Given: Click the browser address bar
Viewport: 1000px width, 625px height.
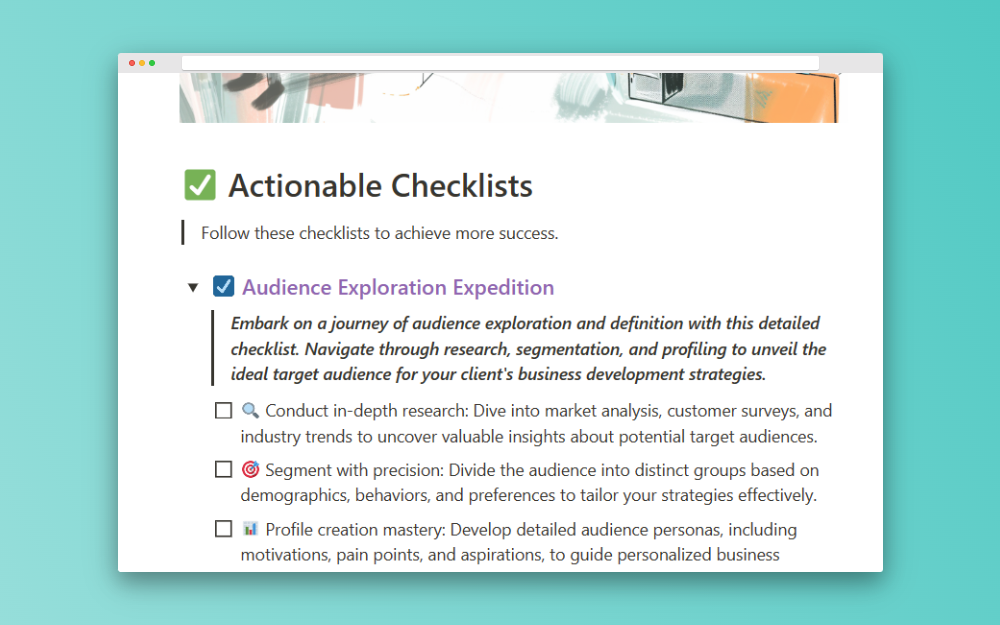Looking at the screenshot, I should tap(500, 63).
